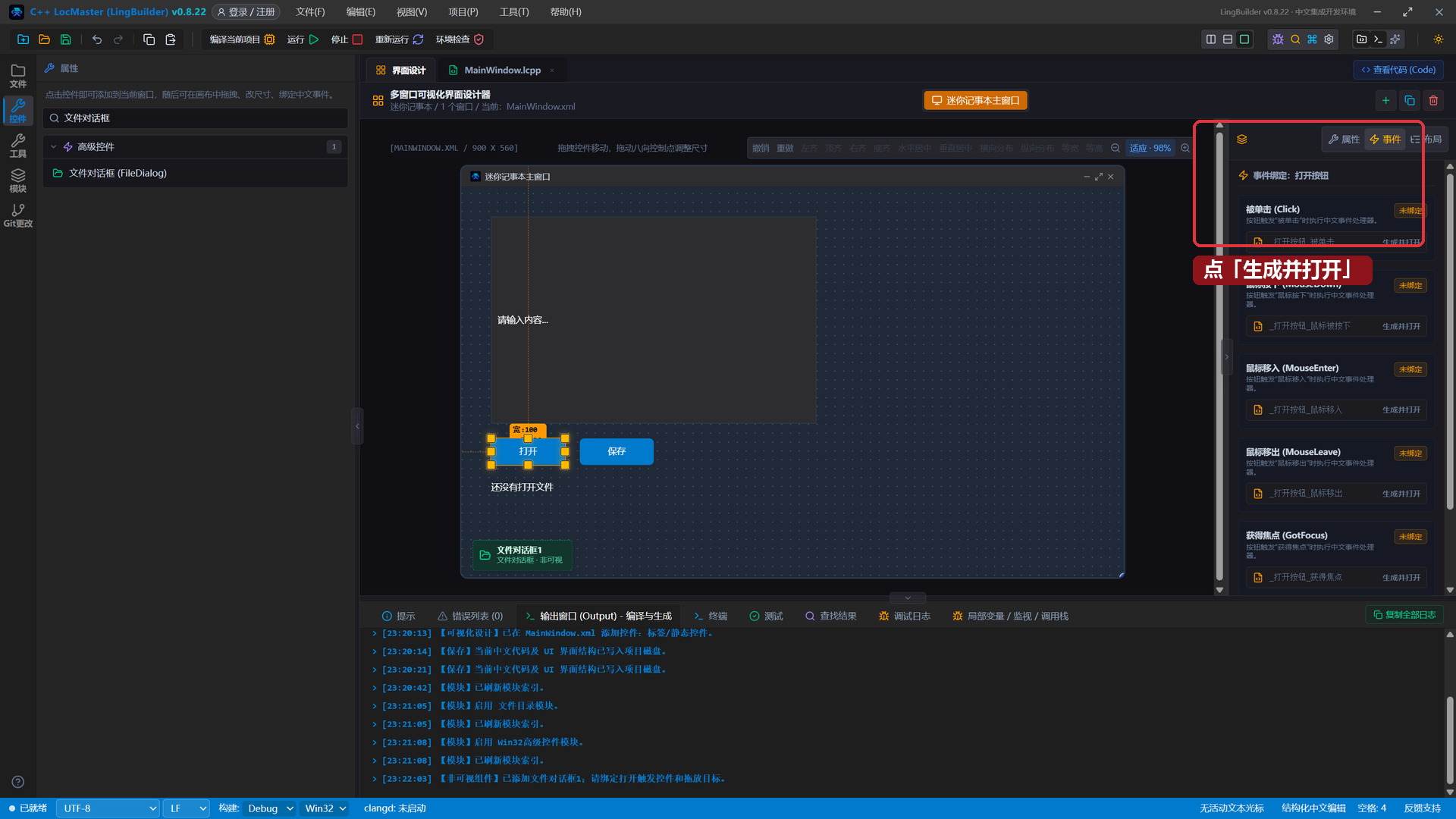The width and height of the screenshot is (1456, 819).
Task: Delete window with the red trash icon
Action: (x=1433, y=100)
